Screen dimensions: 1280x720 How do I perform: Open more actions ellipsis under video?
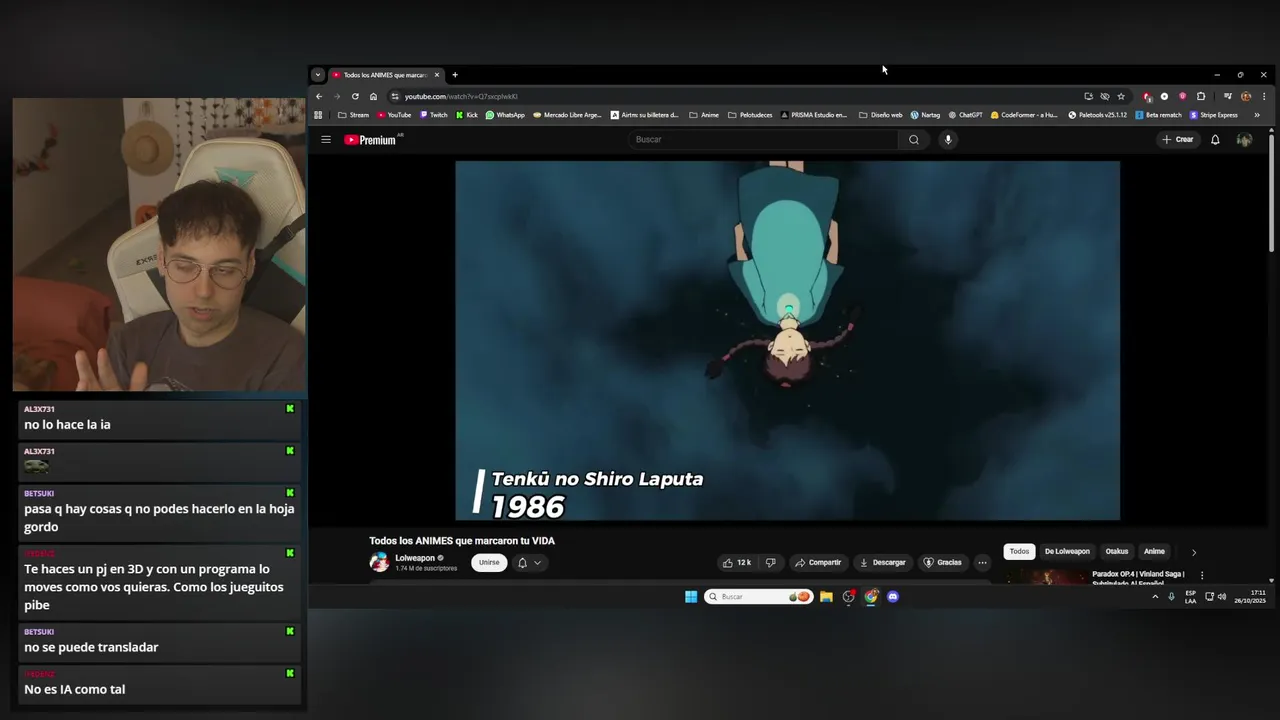pyautogui.click(x=982, y=563)
